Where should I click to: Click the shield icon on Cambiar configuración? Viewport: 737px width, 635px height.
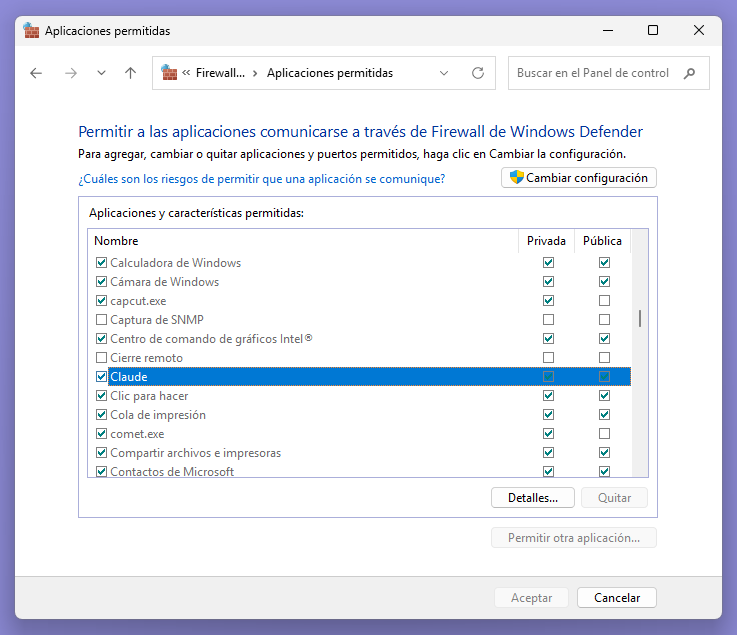(x=516, y=178)
